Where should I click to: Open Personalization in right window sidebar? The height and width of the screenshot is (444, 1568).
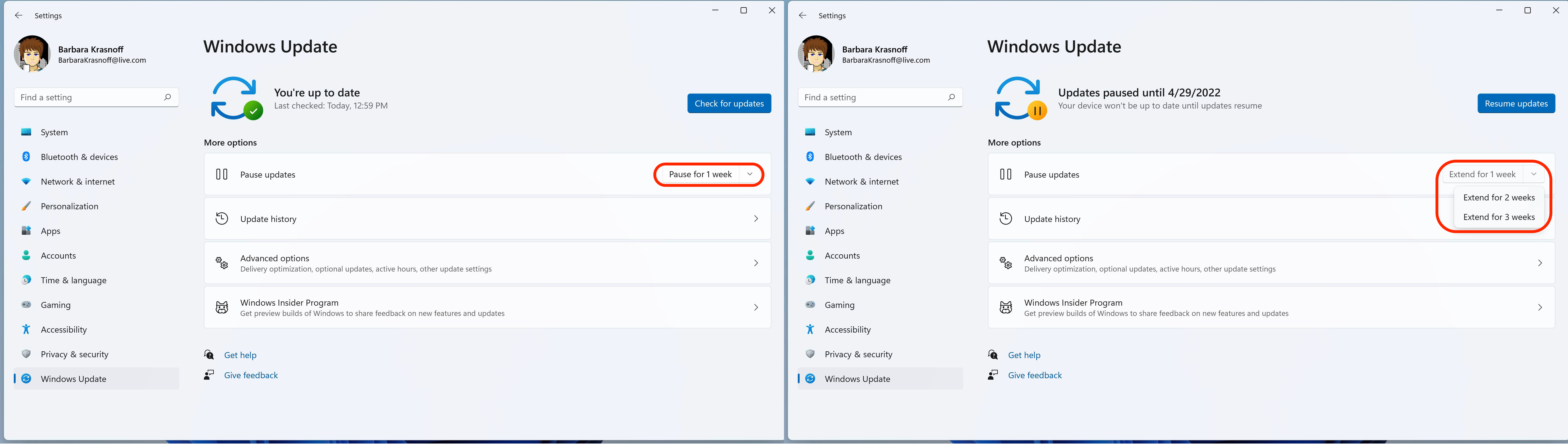880,206
